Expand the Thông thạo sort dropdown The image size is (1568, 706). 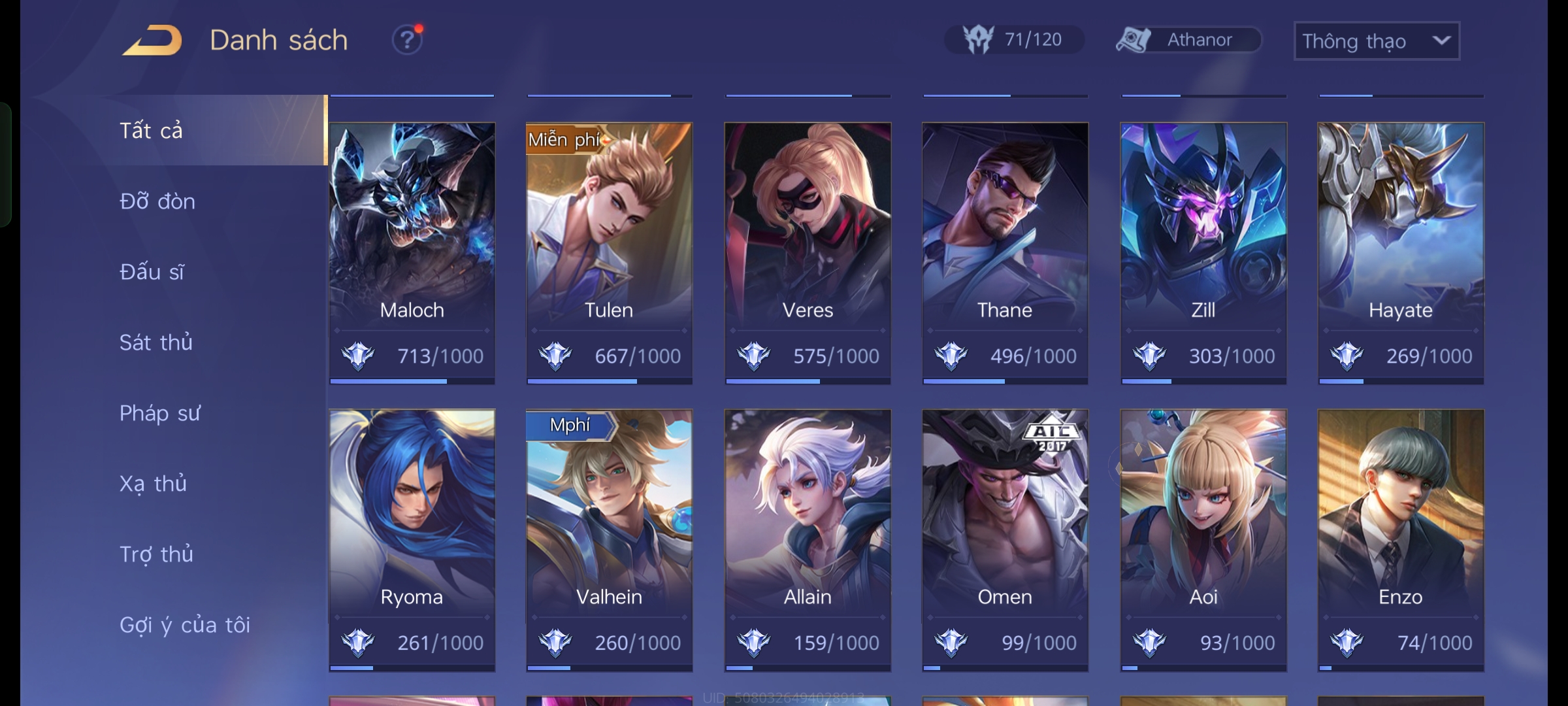(x=1377, y=41)
